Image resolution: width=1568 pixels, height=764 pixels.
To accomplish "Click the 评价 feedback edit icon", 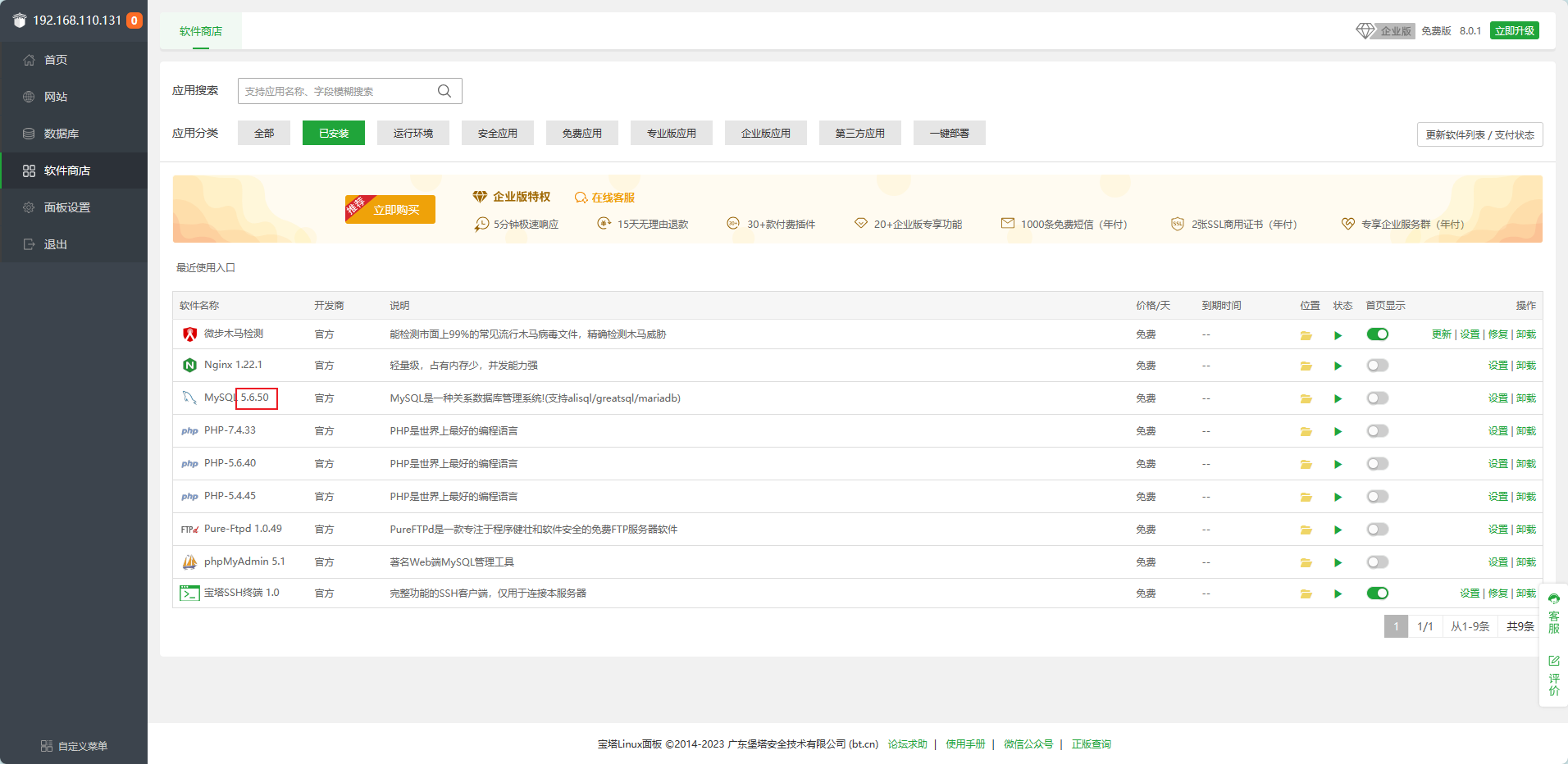I will click(x=1553, y=661).
